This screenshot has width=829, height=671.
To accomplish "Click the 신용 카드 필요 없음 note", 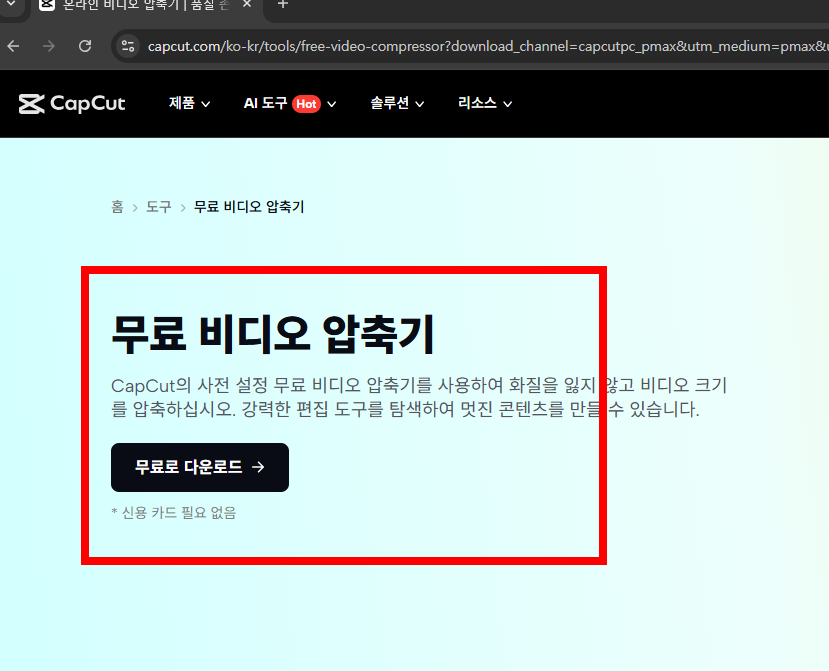I will 175,512.
